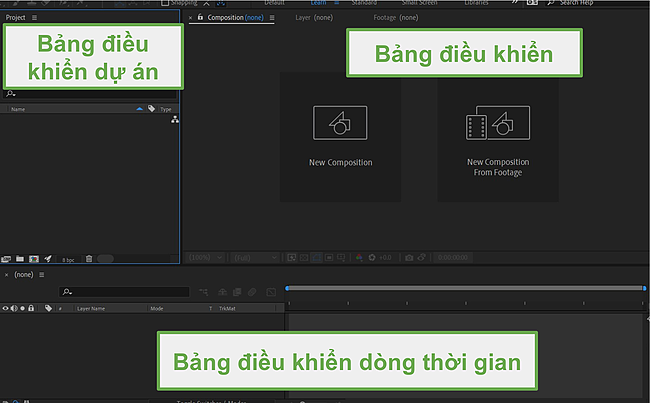Sort project items by Type column
650x403 pixels.
coord(166,109)
